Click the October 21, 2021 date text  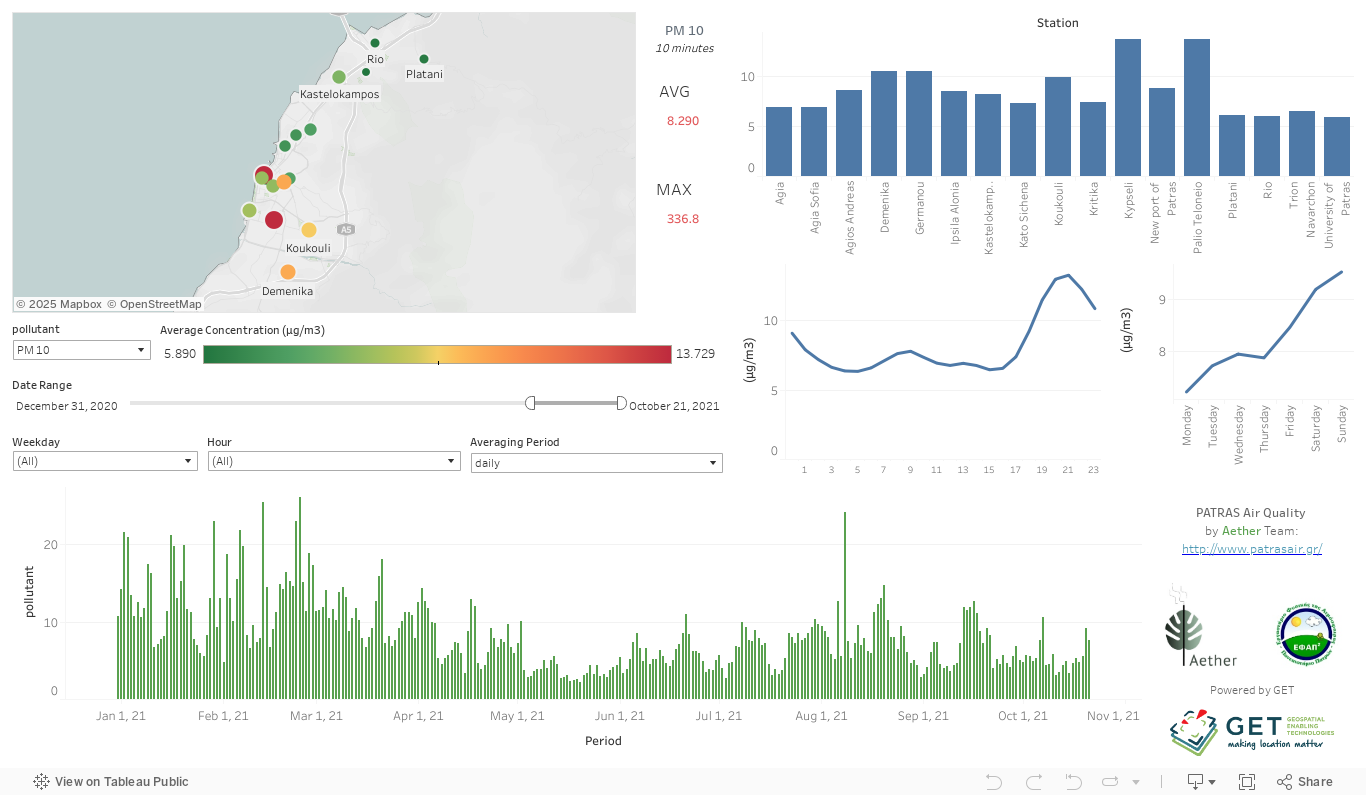pos(674,406)
